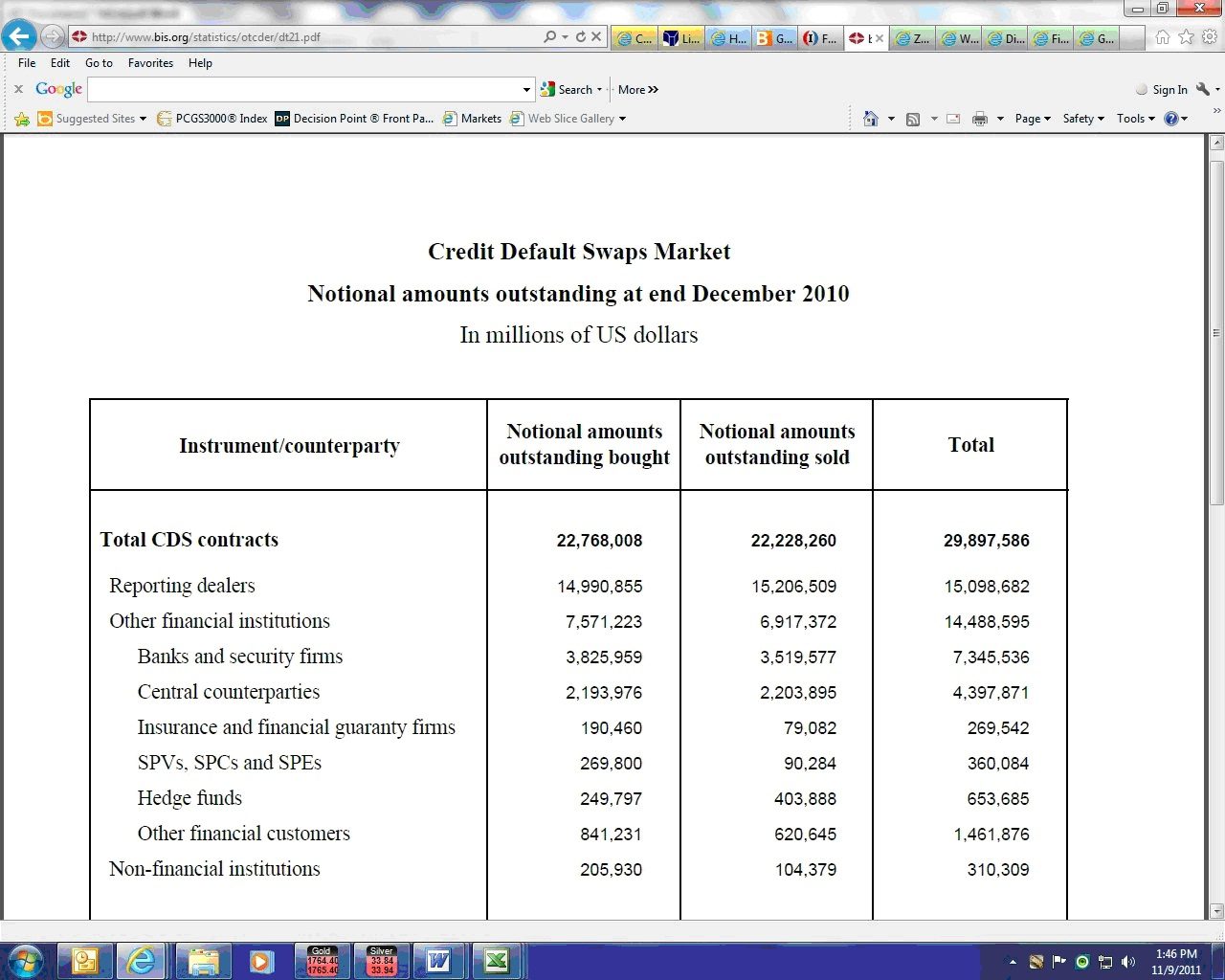Click the search magnifier in address bar
The width and height of the screenshot is (1225, 980).
click(x=549, y=36)
